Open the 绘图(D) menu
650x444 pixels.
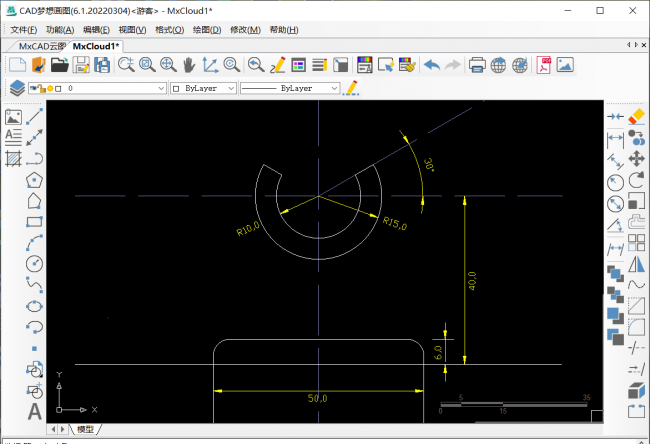[207, 30]
